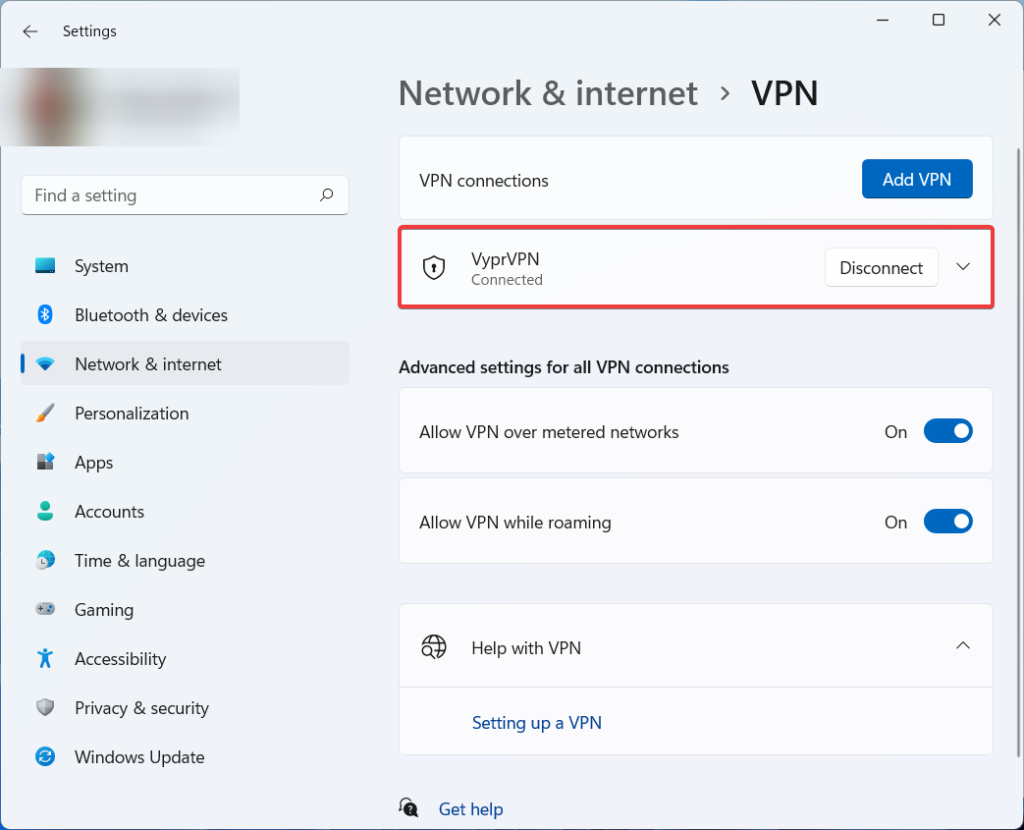Screen dimensions: 1024x830
Task: Click the Privacy & security shield icon
Action: tap(45, 708)
